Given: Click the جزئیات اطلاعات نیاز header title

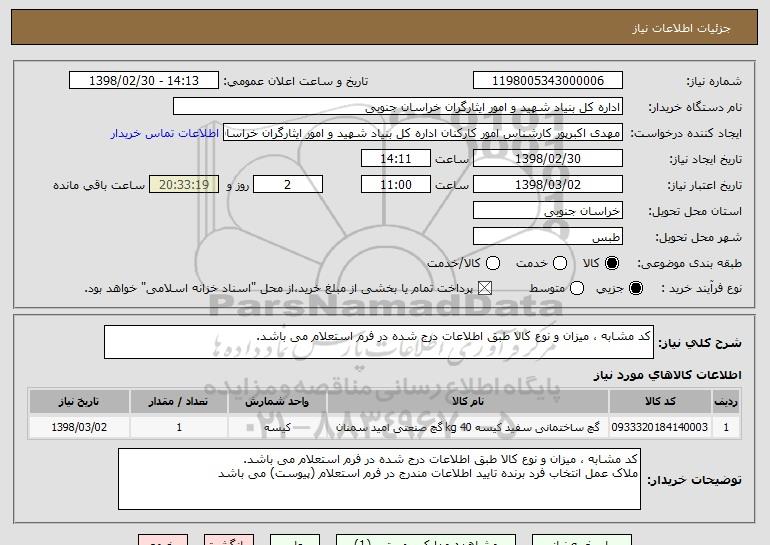Looking at the screenshot, I should click(681, 28).
